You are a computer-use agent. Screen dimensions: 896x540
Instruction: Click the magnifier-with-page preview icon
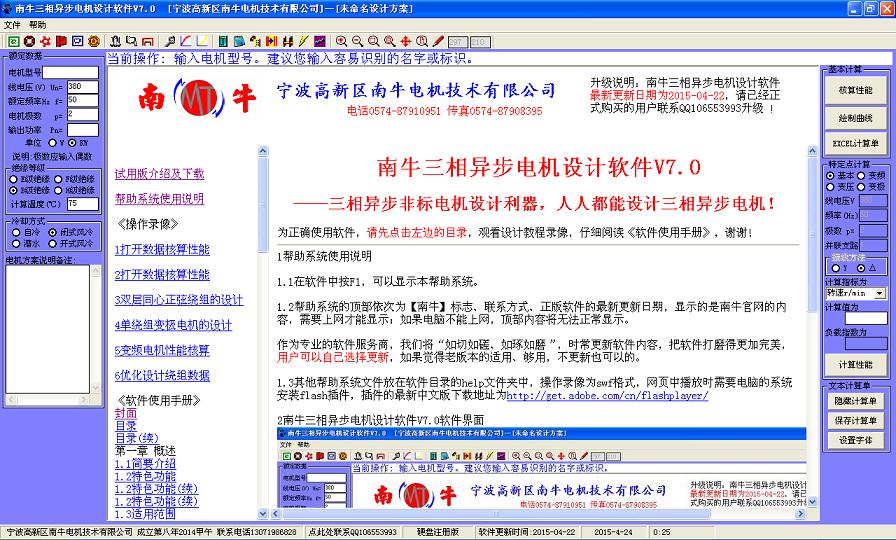coord(131,41)
